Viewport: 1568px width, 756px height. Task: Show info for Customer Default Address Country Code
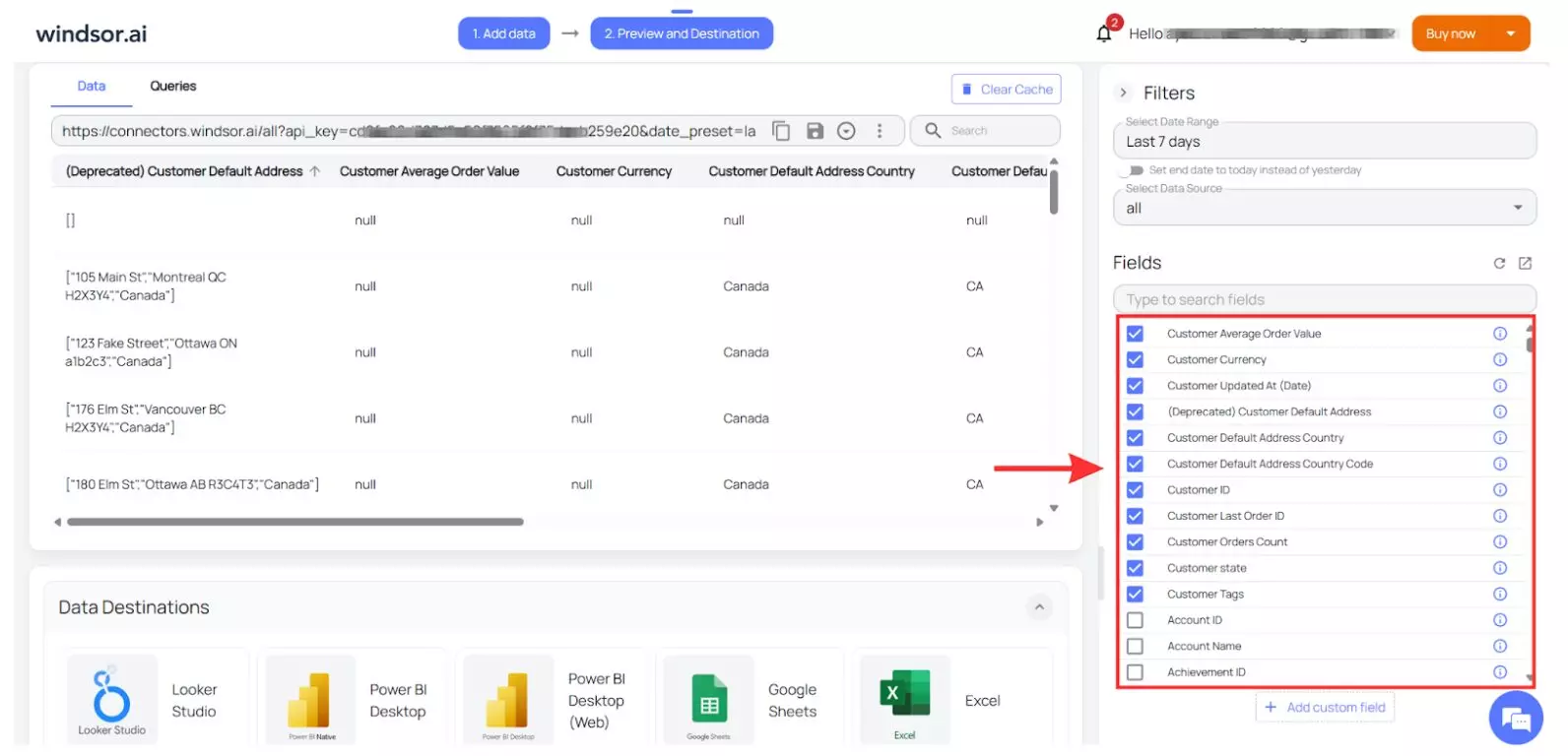click(x=1500, y=464)
